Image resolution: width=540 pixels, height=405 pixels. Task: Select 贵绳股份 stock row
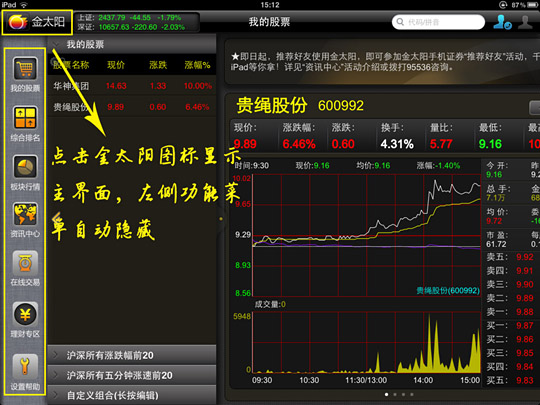[132, 107]
